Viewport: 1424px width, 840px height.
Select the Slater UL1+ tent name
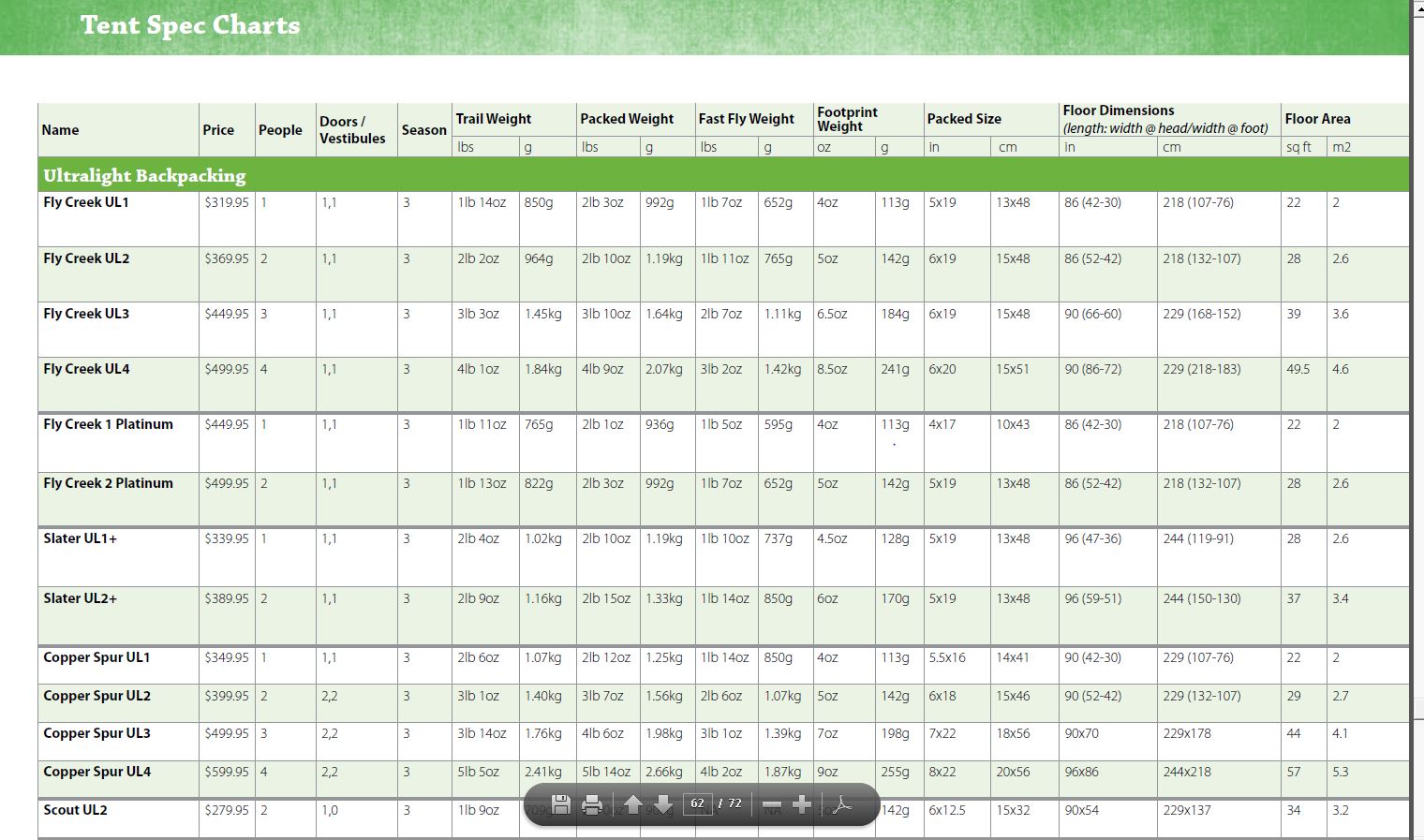click(80, 538)
